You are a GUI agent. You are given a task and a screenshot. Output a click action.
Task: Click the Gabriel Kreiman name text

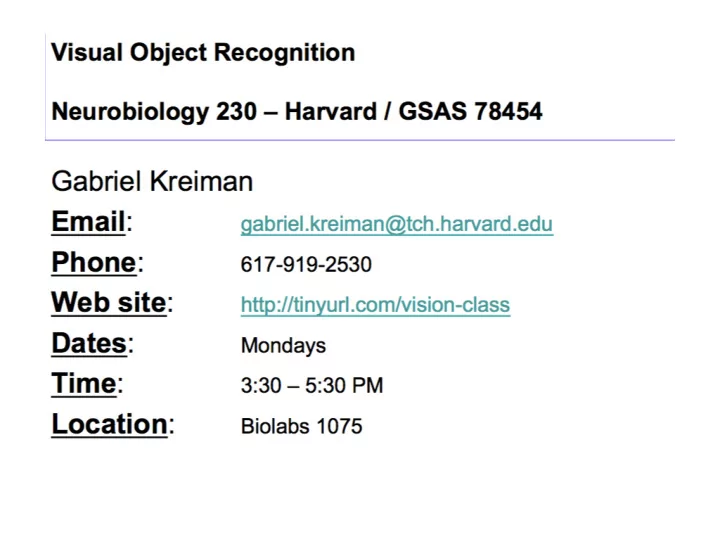click(152, 181)
